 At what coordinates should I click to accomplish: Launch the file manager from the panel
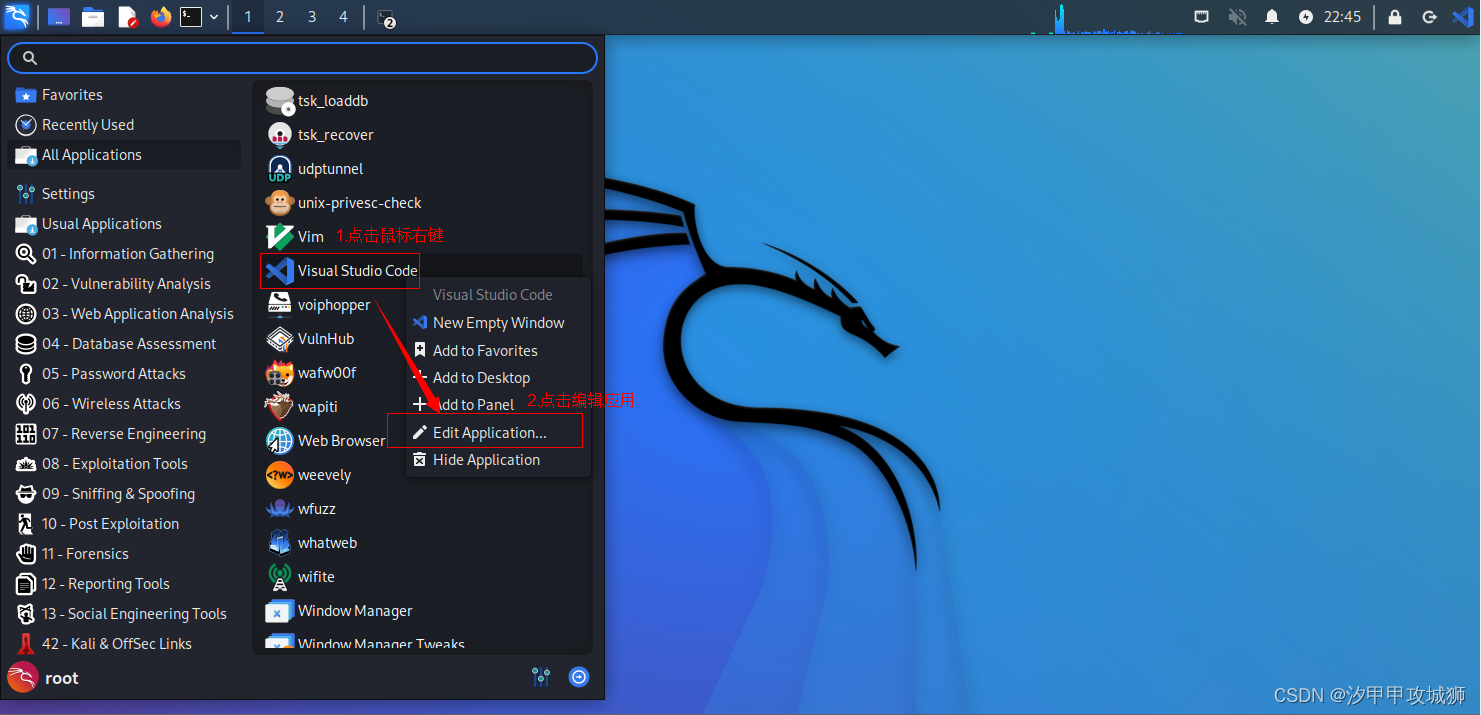pos(93,17)
